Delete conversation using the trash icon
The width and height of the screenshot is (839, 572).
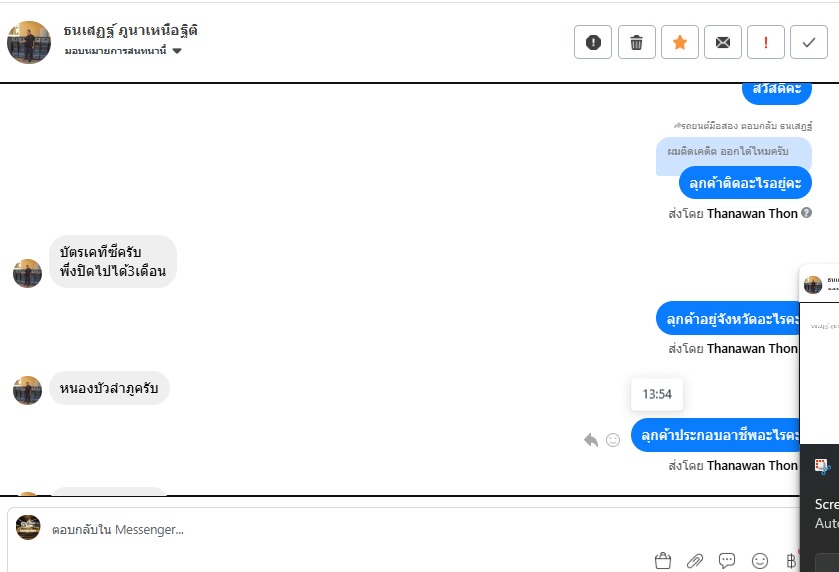point(636,42)
